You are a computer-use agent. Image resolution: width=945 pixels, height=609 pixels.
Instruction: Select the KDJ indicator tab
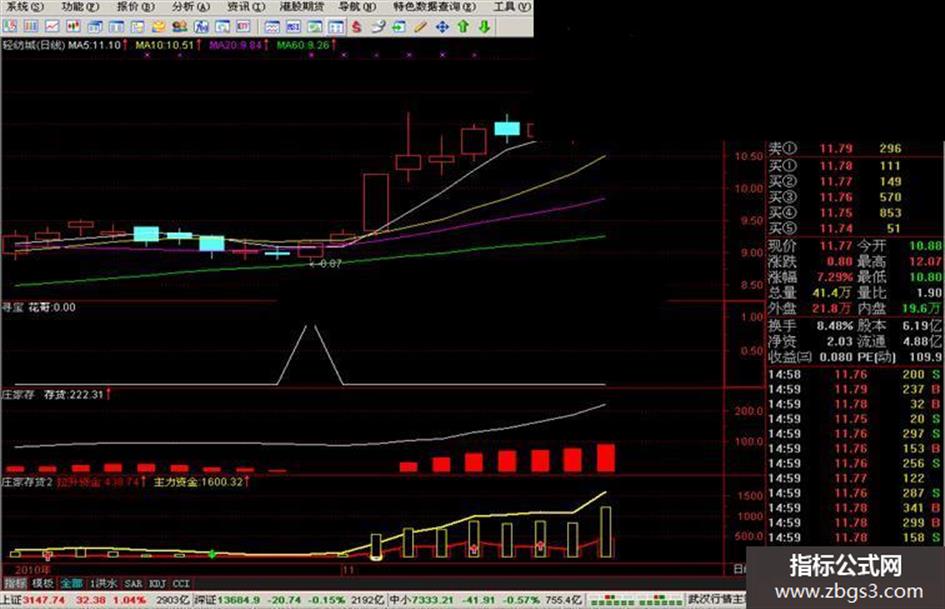coord(157,583)
